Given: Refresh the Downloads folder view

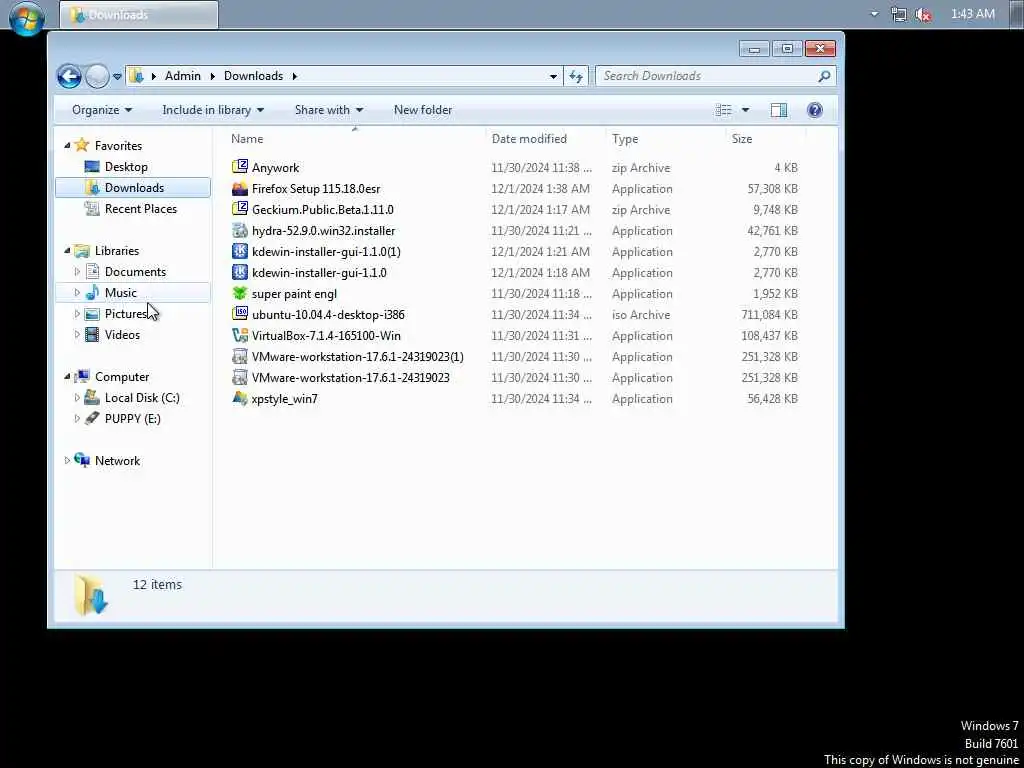Looking at the screenshot, I should [576, 76].
